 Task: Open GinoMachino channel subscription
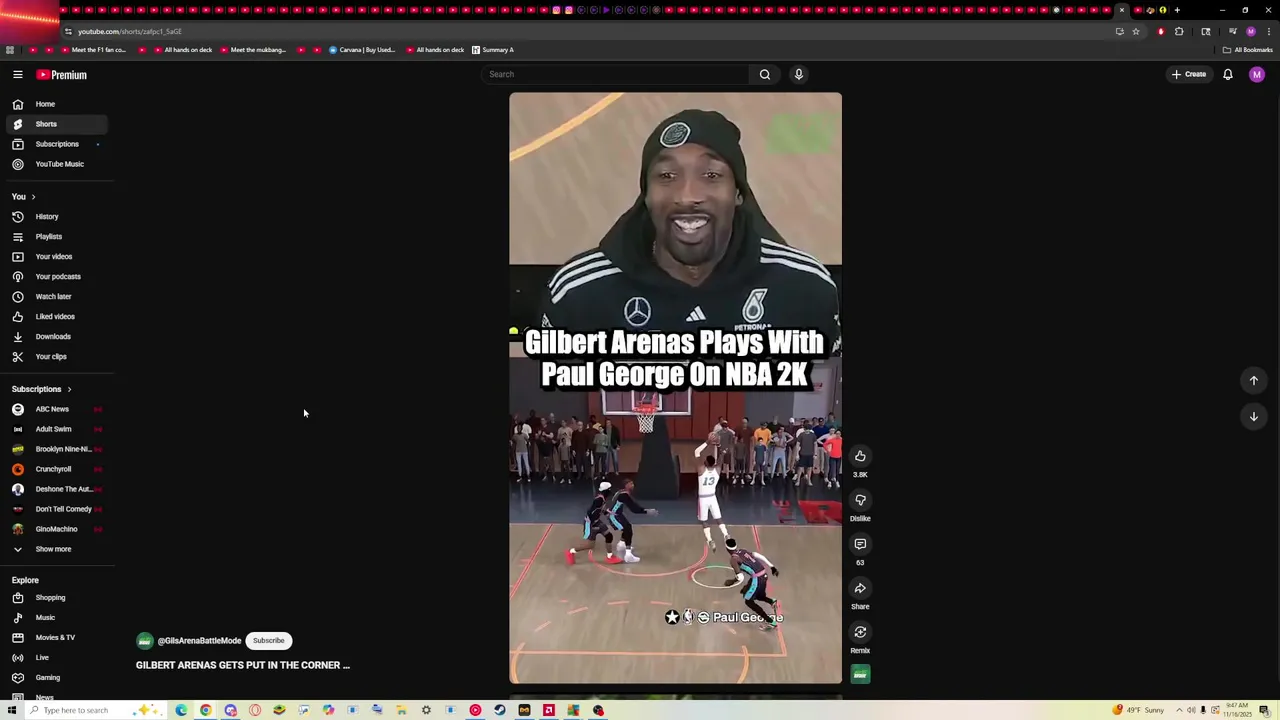pos(56,529)
